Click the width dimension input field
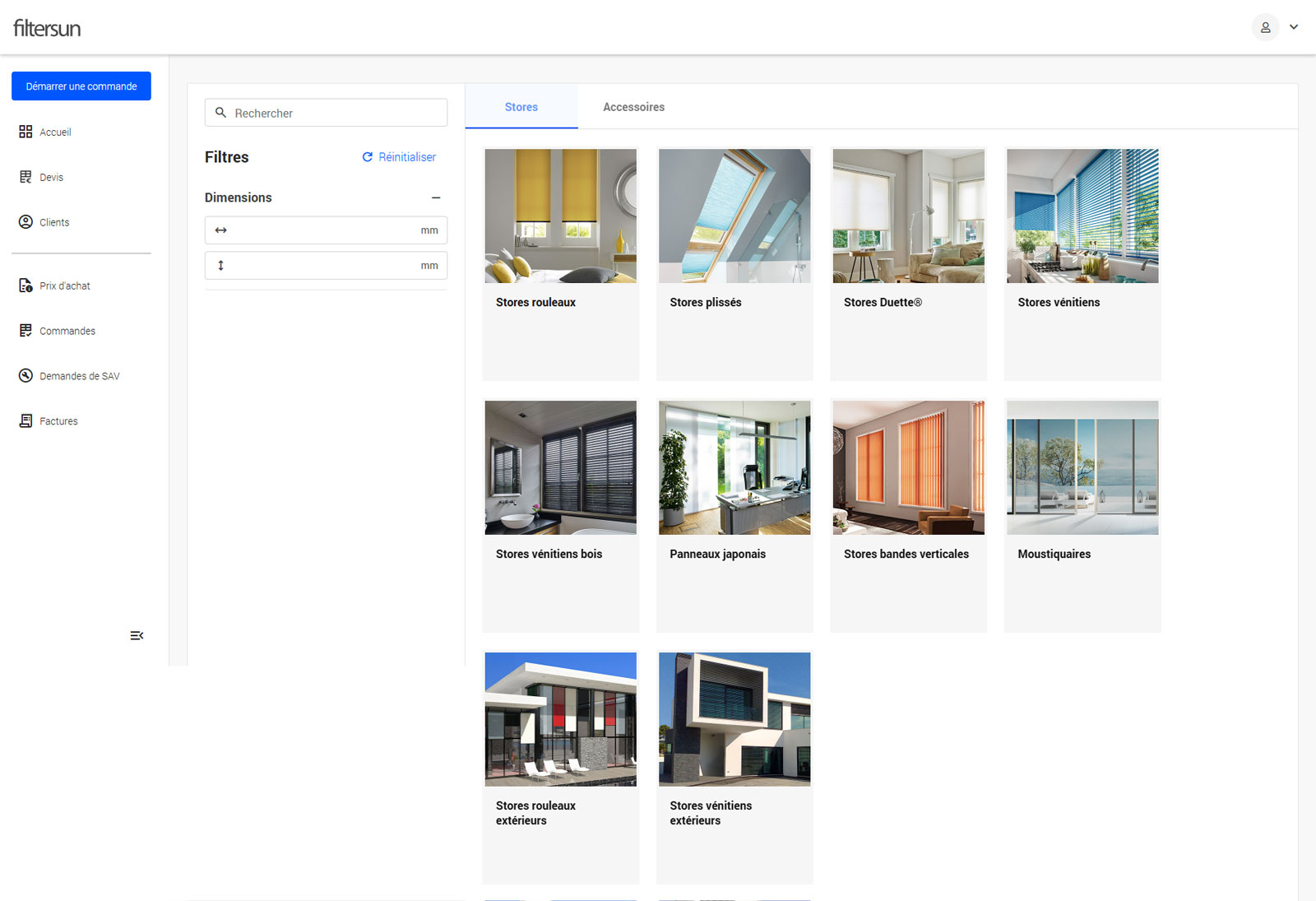 [325, 230]
